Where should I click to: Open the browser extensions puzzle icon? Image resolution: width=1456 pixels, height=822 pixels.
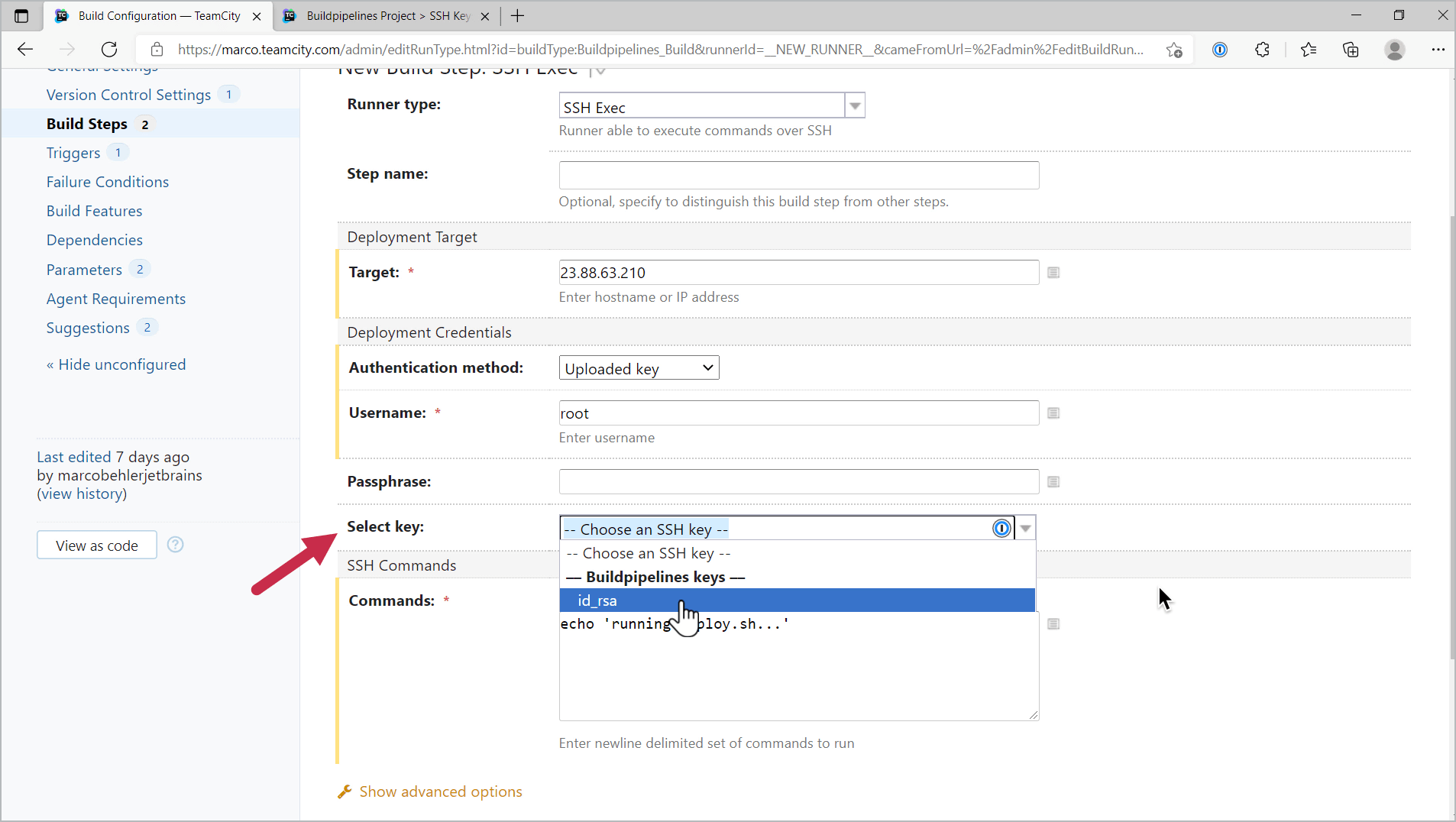[x=1262, y=50]
